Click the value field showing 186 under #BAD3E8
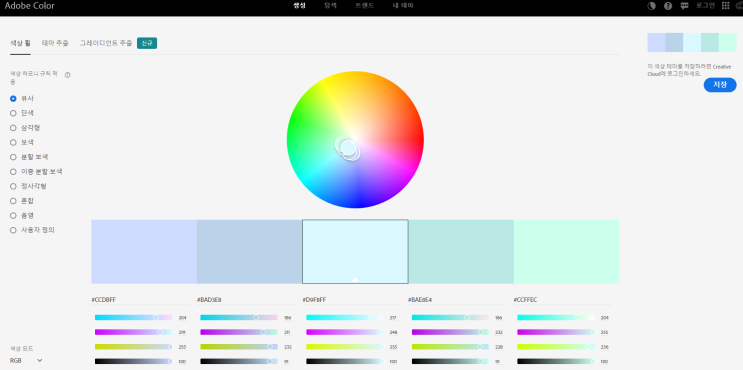This screenshot has height=370, width=743. point(287,318)
